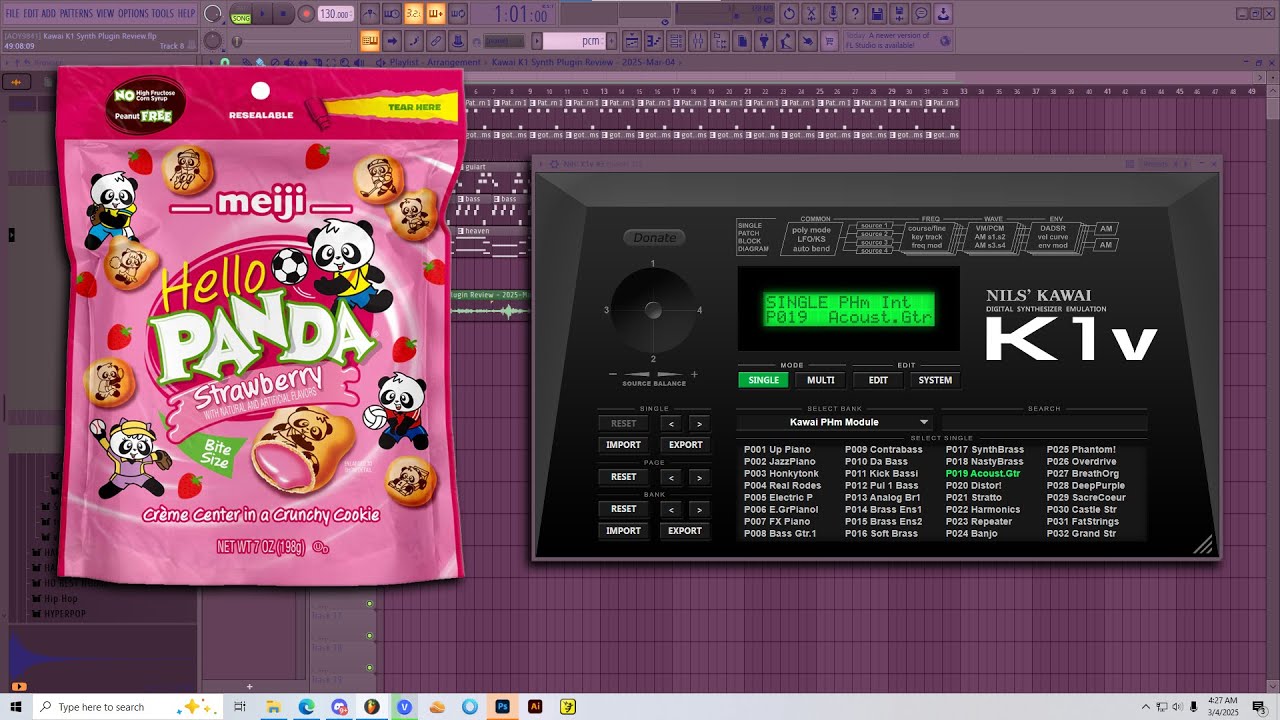The width and height of the screenshot is (1280, 720).
Task: Click previous arrow in the SINGLE section
Action: pyautogui.click(x=671, y=424)
